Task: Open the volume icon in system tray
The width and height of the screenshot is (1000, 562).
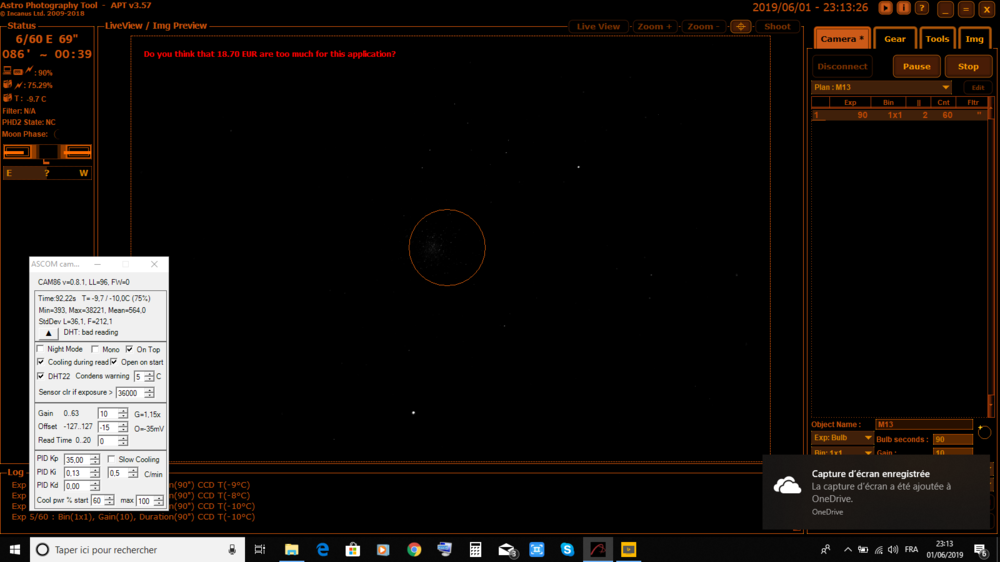Action: [x=893, y=549]
